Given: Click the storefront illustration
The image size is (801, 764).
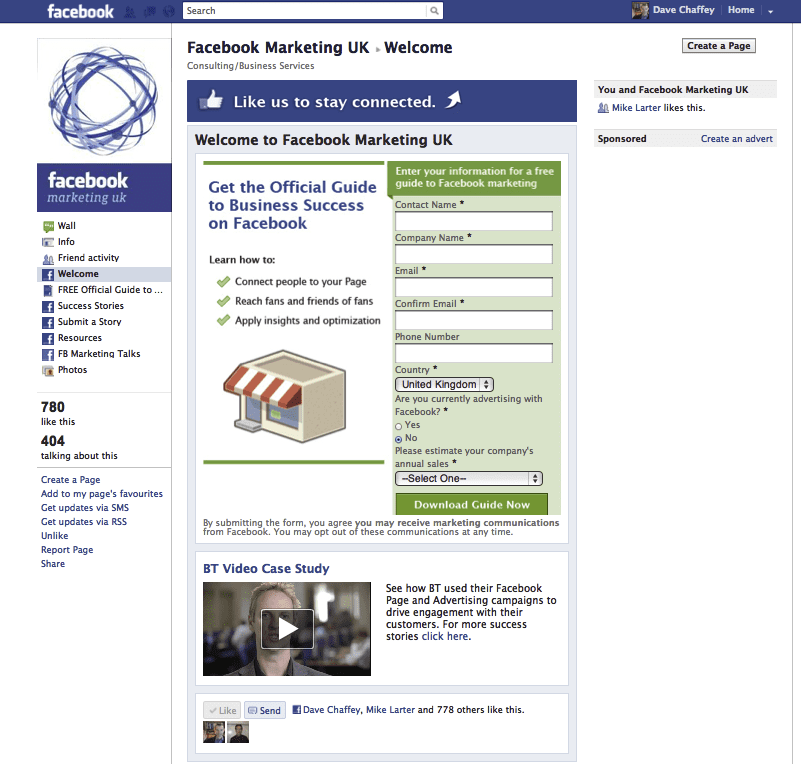Looking at the screenshot, I should [286, 395].
